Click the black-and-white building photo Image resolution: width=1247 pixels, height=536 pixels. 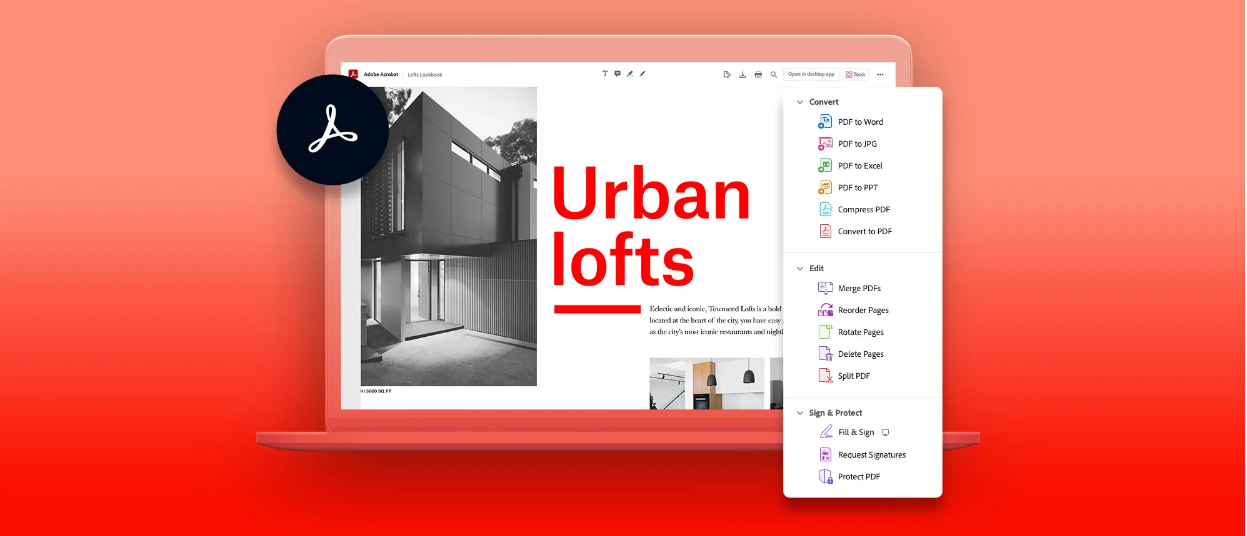pyautogui.click(x=448, y=236)
